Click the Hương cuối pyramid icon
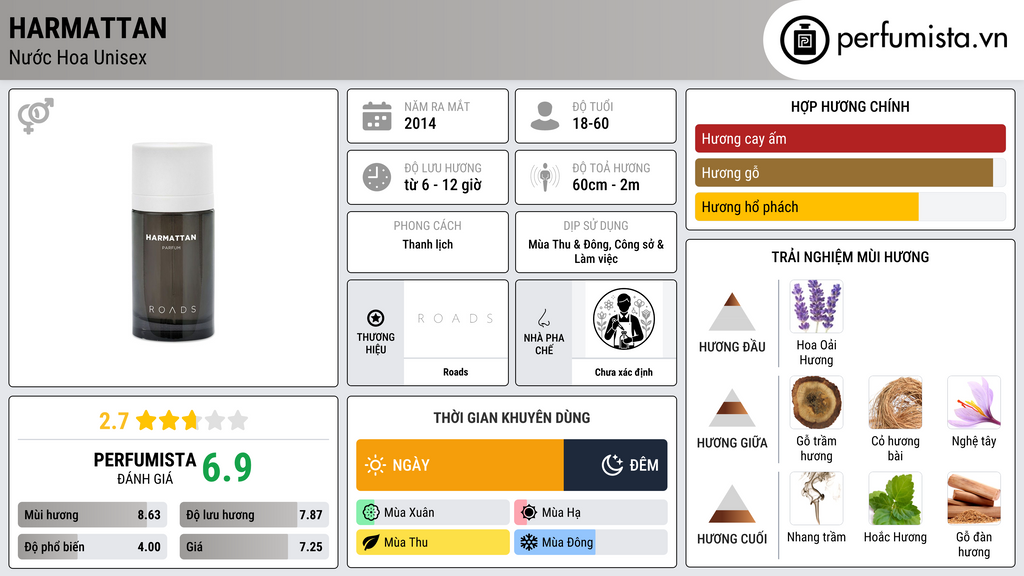 pyautogui.click(x=732, y=504)
